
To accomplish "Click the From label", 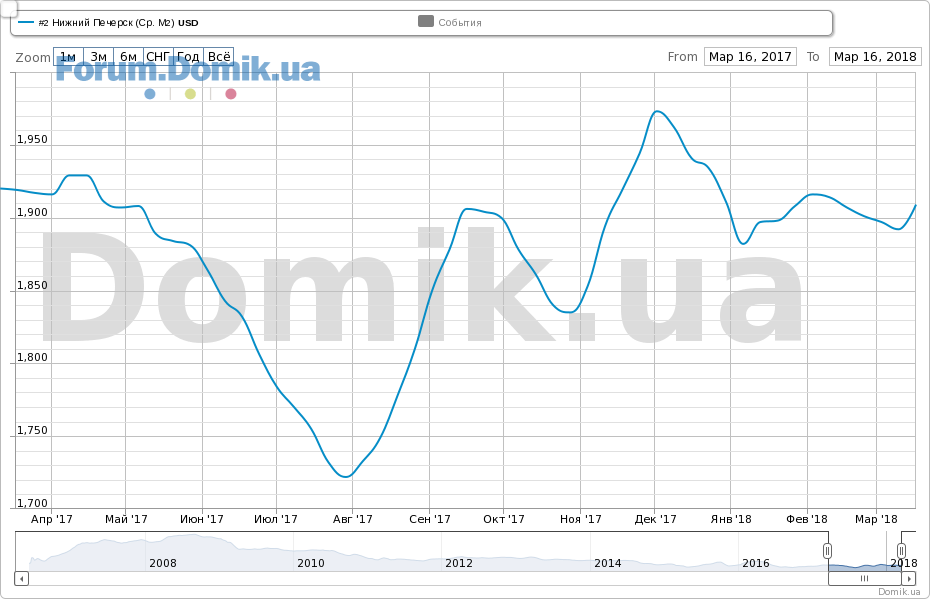I will [682, 57].
